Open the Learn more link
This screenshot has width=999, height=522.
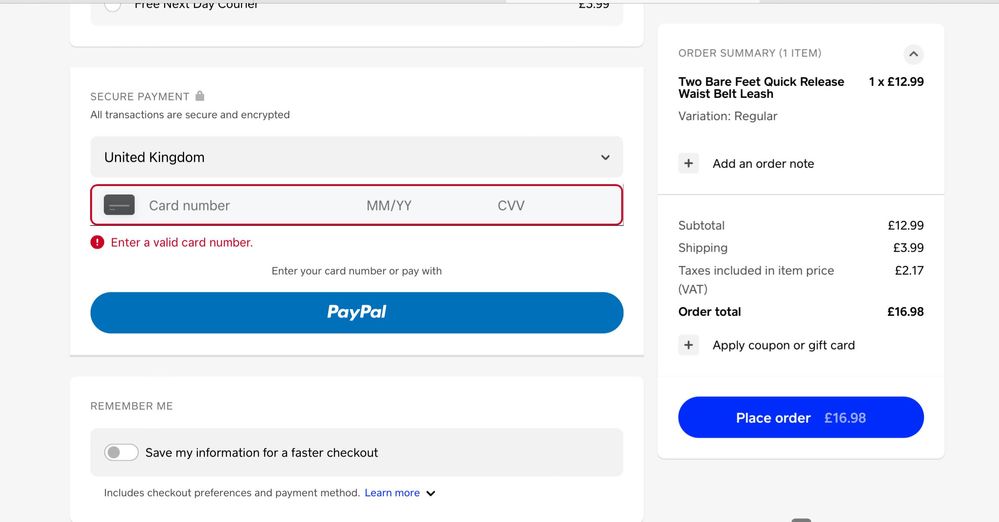[x=392, y=493]
